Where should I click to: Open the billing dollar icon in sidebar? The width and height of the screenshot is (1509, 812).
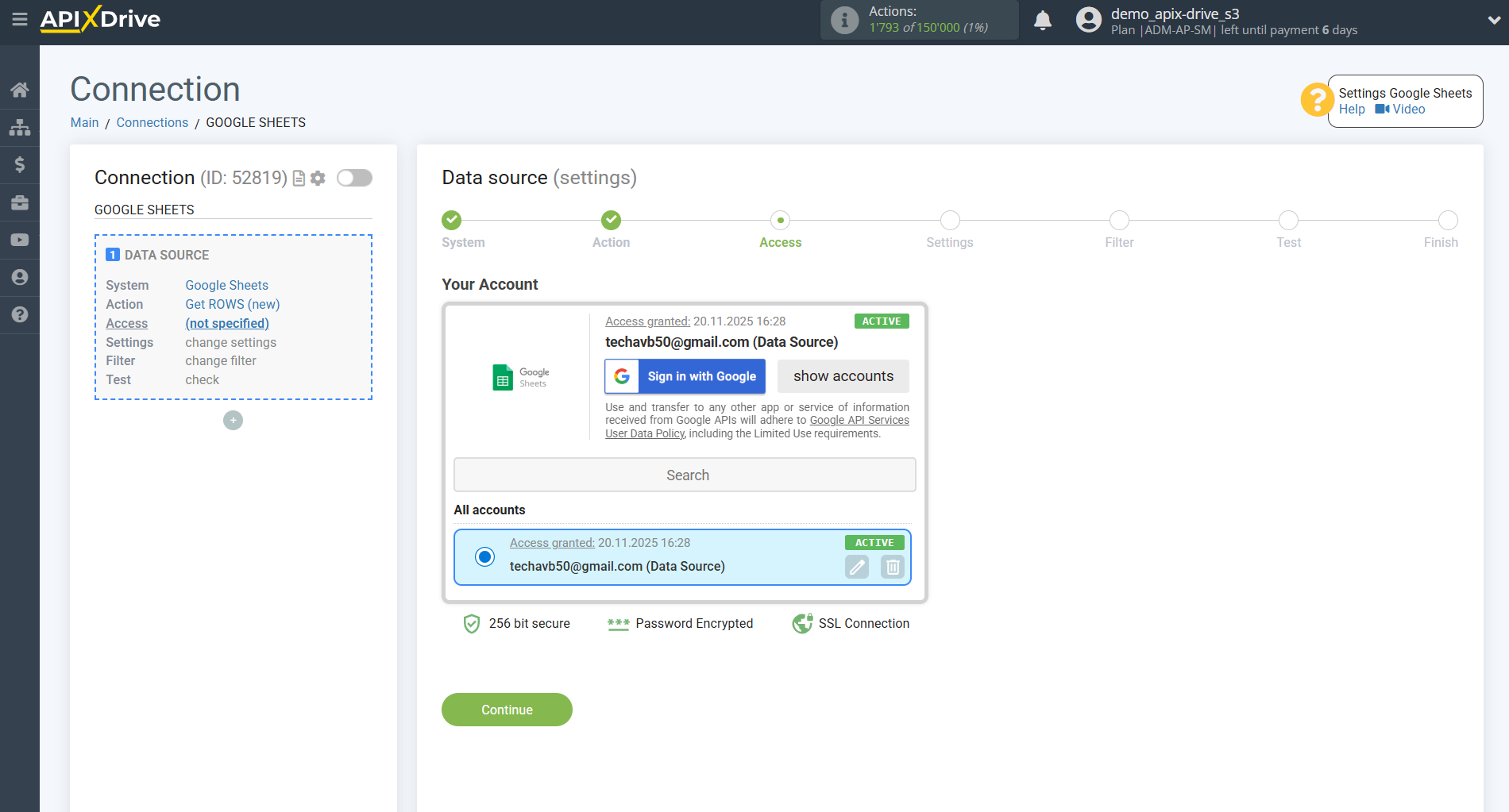point(20,164)
